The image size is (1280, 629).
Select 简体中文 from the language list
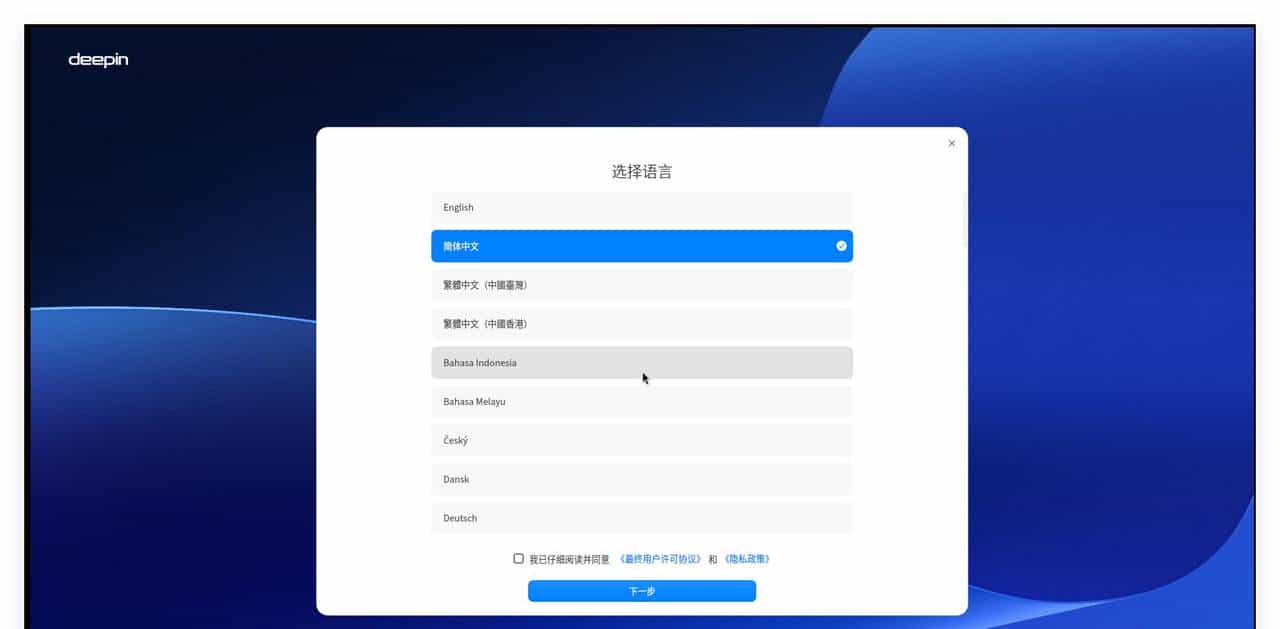tap(641, 246)
